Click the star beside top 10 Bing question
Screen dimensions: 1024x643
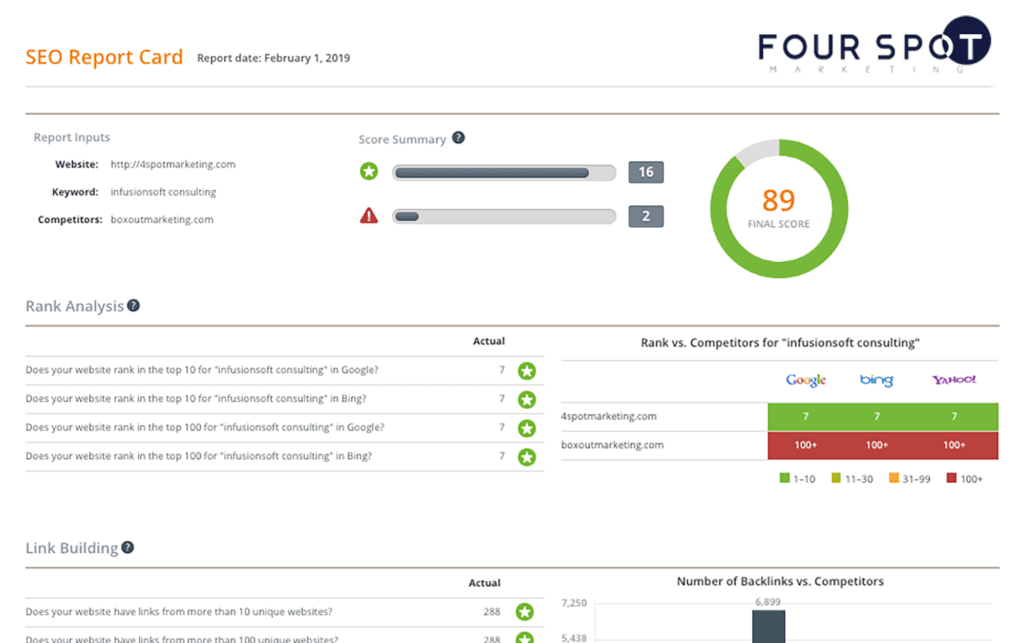point(527,400)
